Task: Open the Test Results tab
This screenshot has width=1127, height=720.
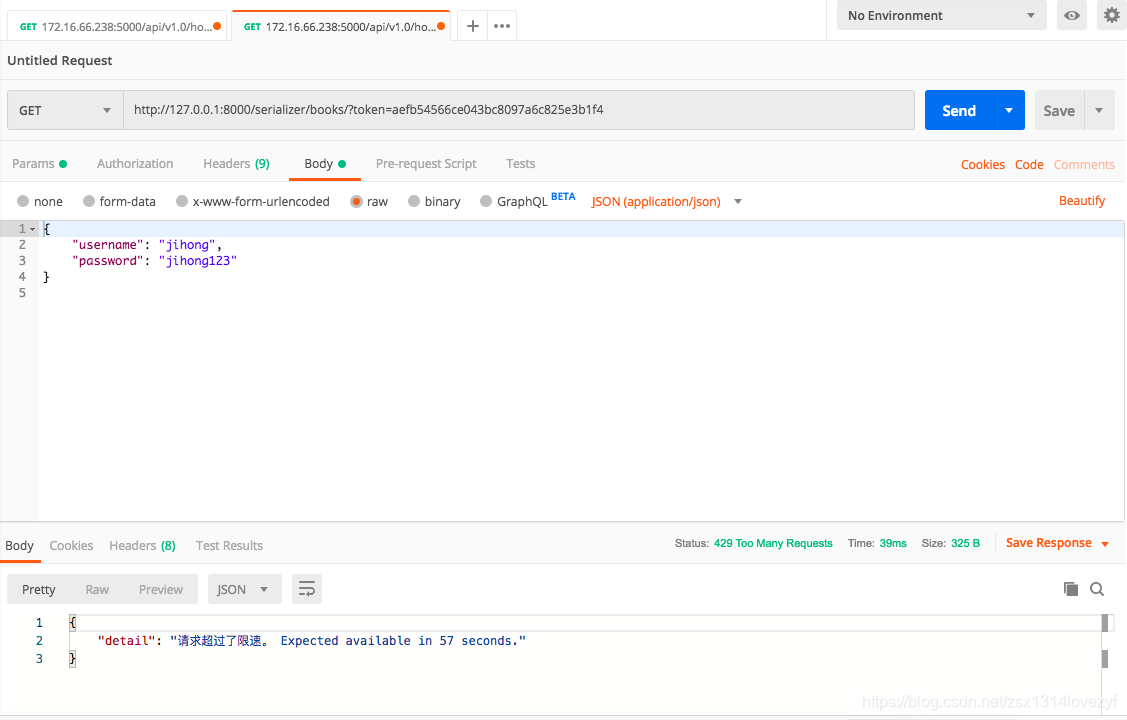Action: [229, 545]
